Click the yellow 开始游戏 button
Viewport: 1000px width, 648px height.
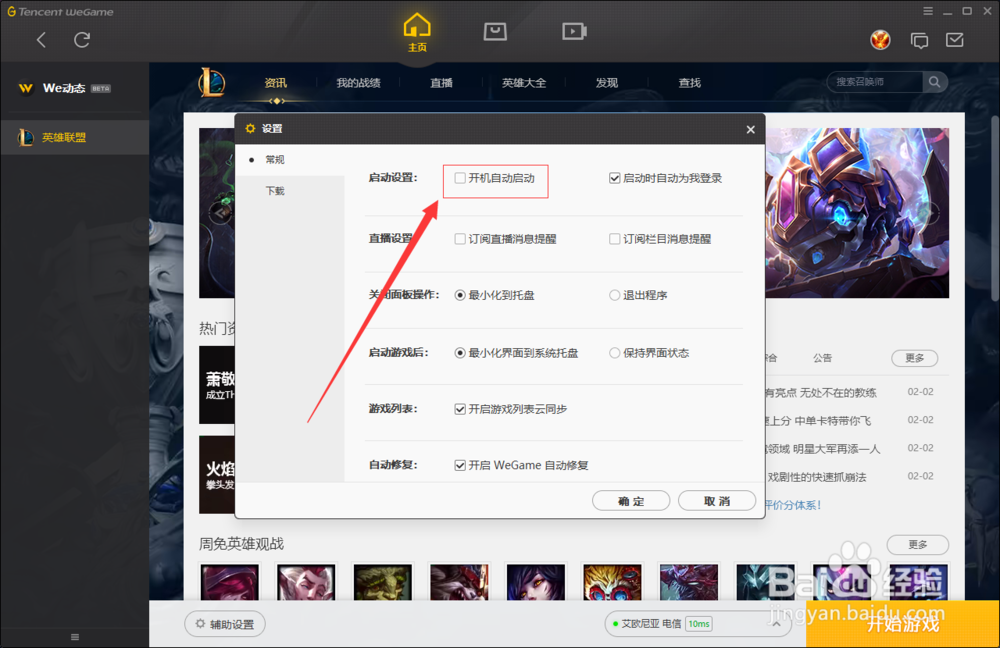click(x=901, y=622)
